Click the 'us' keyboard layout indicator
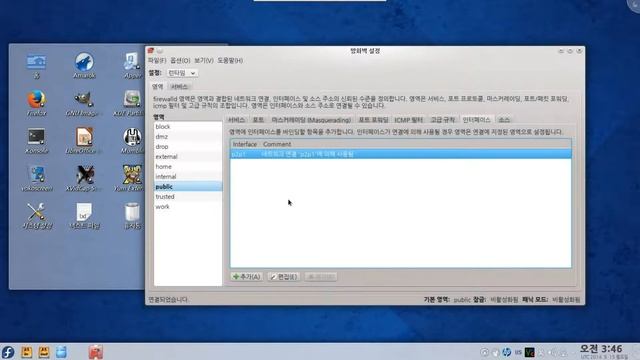Image resolution: width=640 pixels, height=360 pixels. 518,352
